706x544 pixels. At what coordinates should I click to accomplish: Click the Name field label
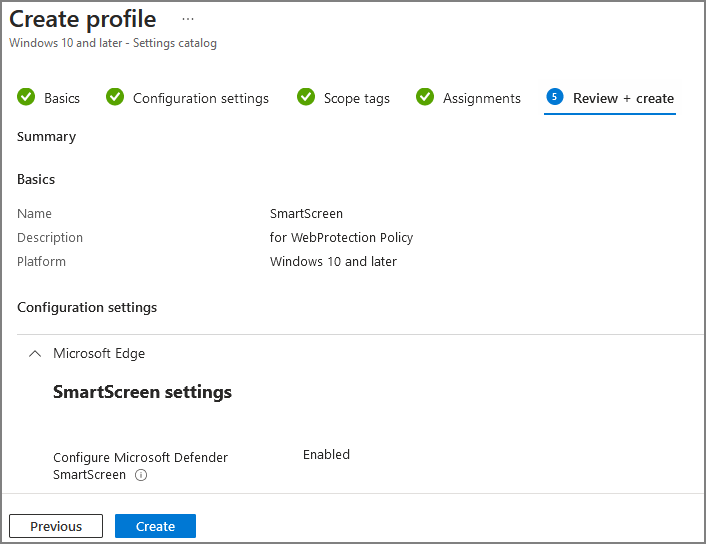click(34, 213)
